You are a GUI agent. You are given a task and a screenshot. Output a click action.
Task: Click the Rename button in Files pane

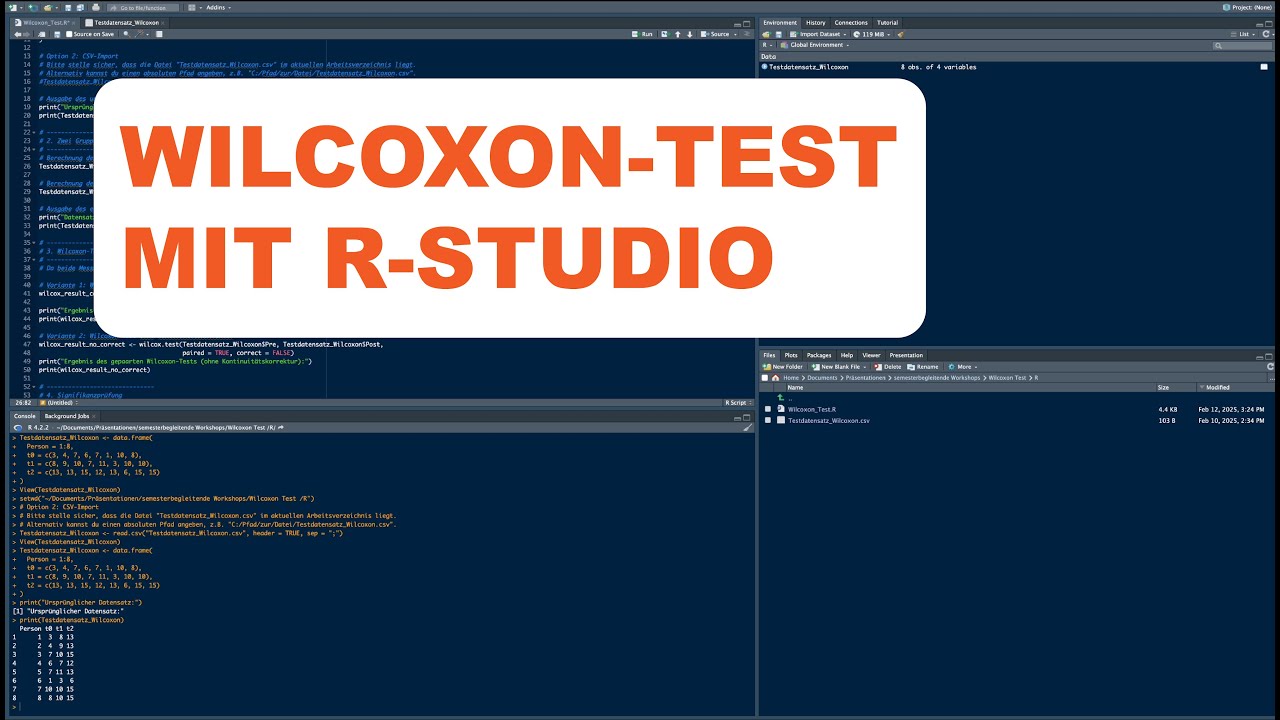923,367
